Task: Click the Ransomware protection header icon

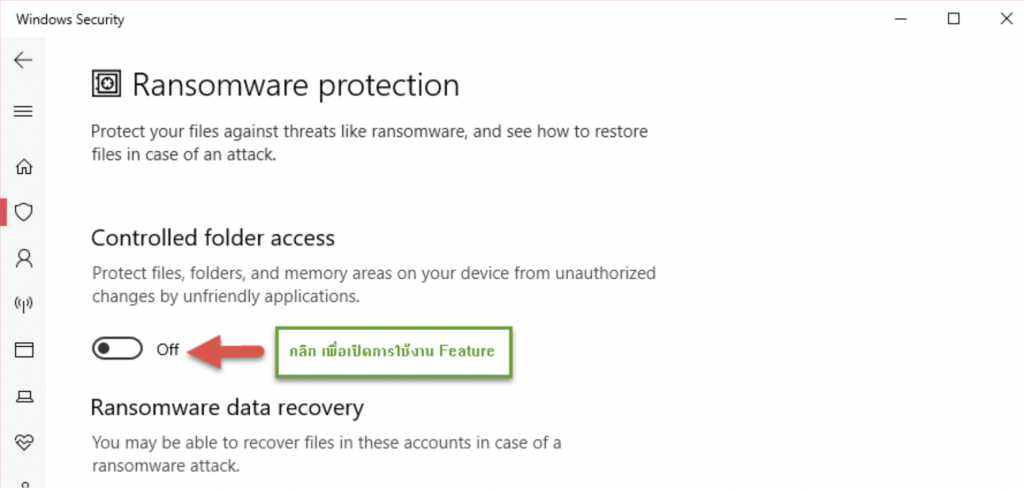Action: point(105,84)
